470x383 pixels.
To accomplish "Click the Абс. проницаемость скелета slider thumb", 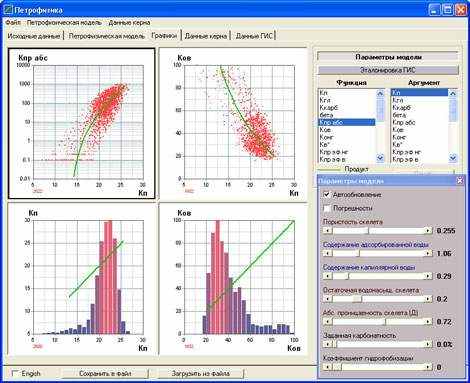I will tap(386, 322).
